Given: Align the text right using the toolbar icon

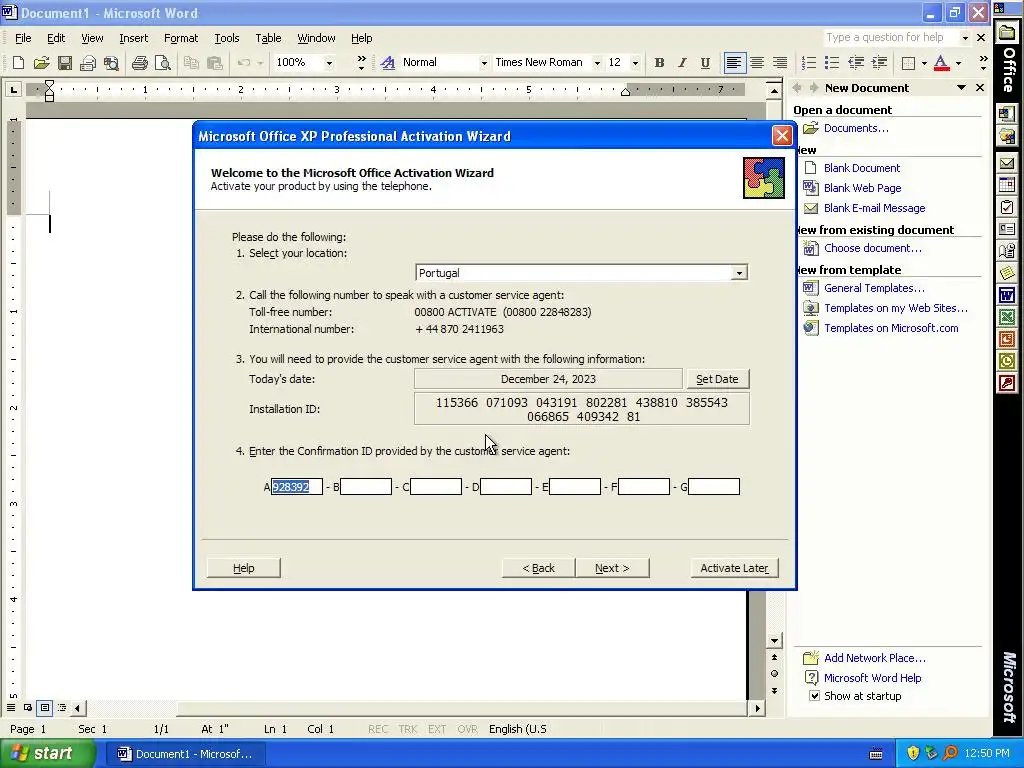Looking at the screenshot, I should [780, 63].
